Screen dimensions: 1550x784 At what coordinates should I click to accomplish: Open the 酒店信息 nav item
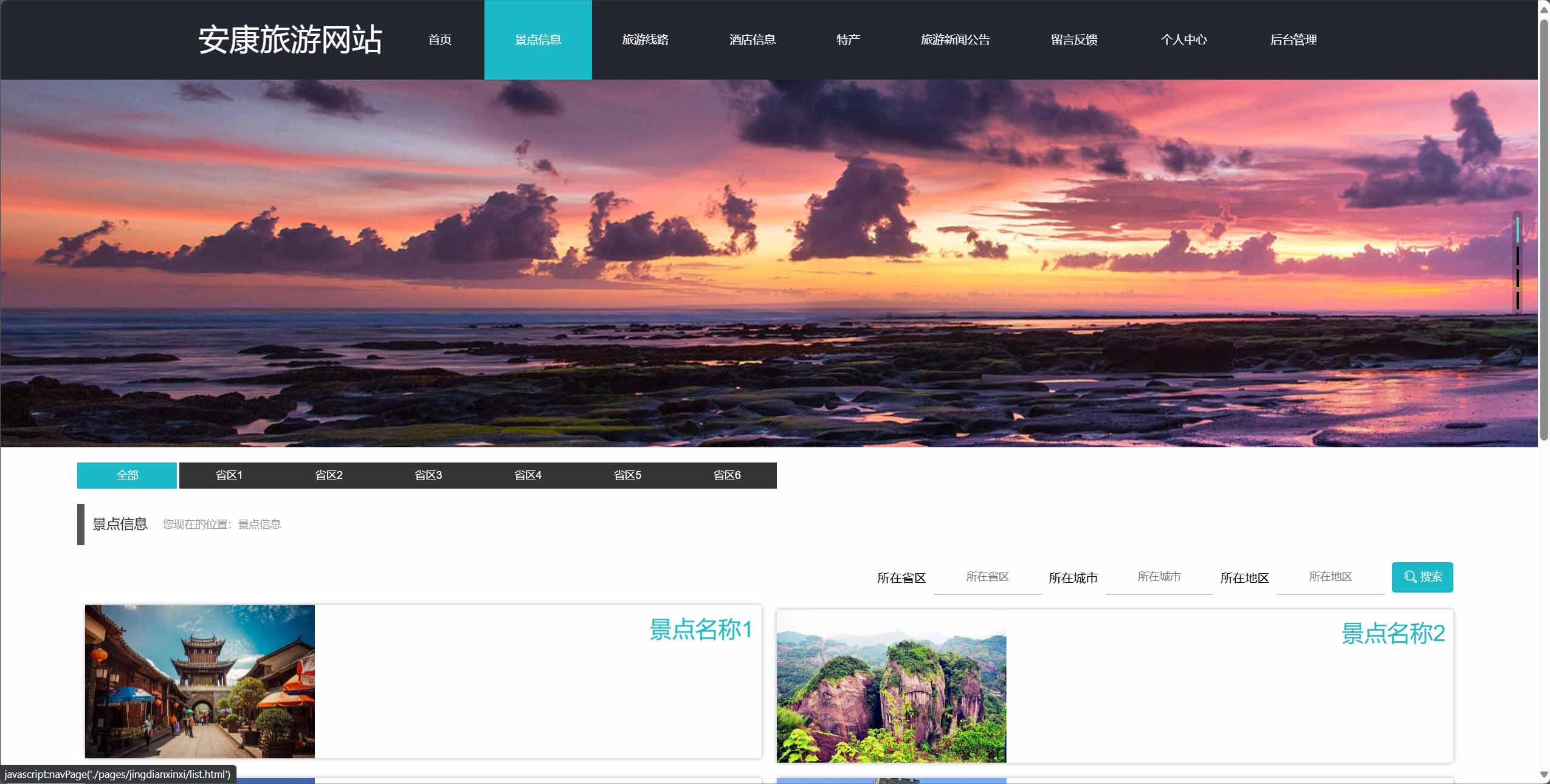tap(753, 40)
